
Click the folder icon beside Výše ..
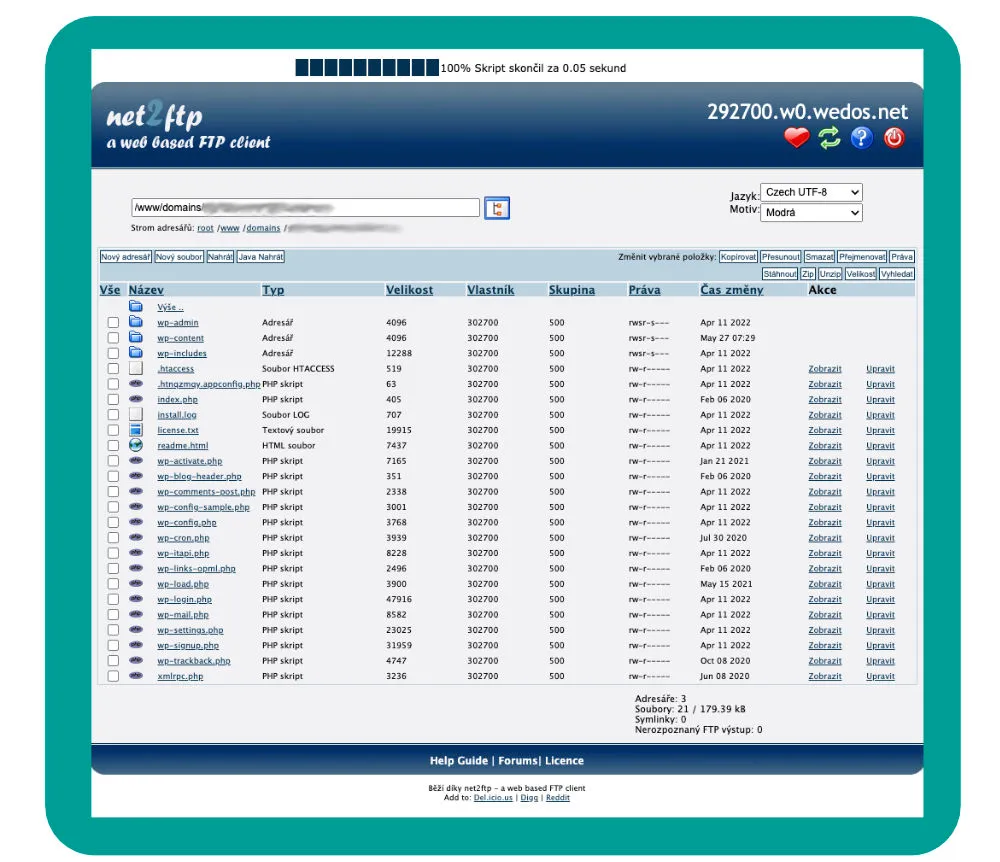click(136, 306)
